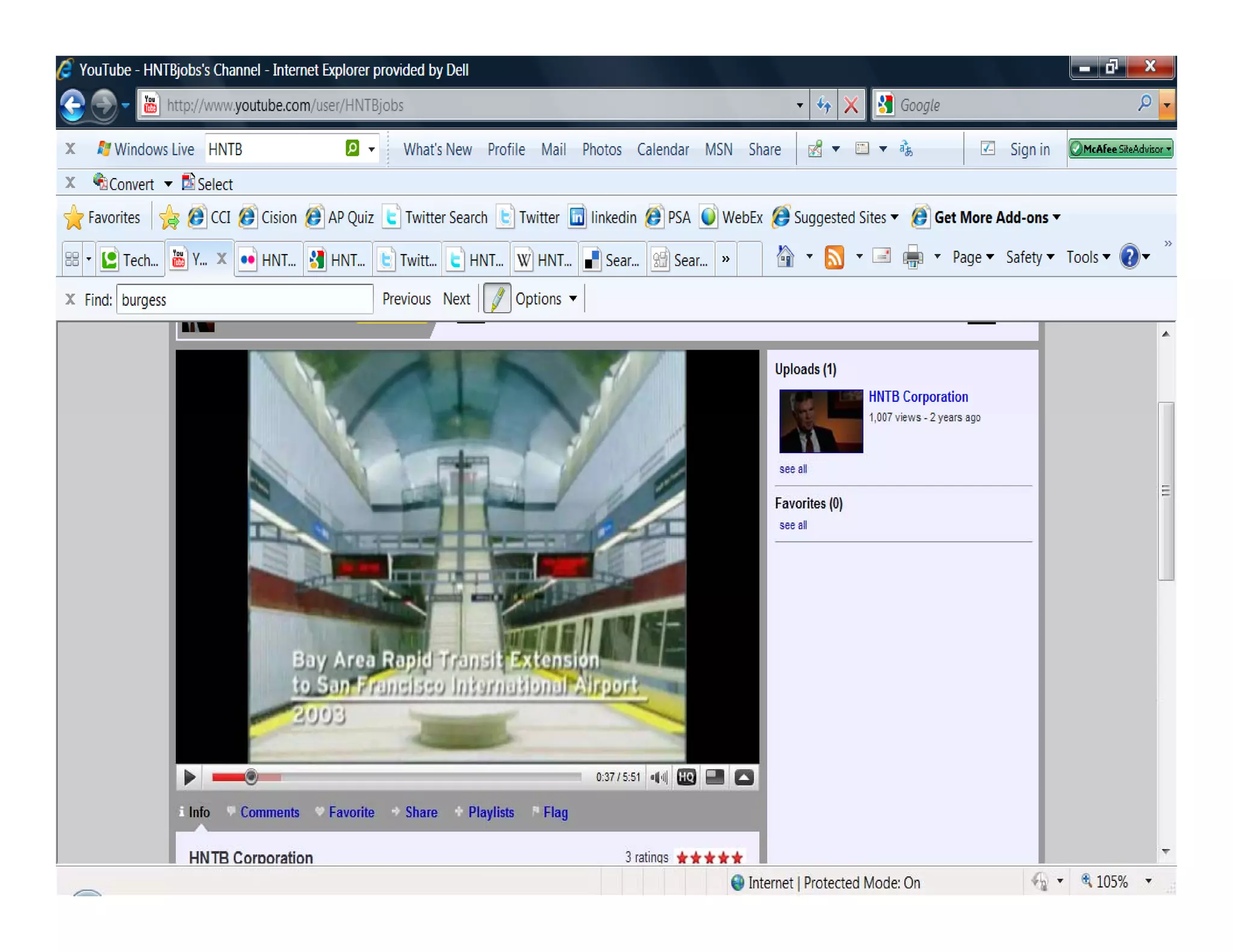Viewport: 1233px width, 952px height.
Task: Click the player volume speaker icon
Action: (x=659, y=777)
